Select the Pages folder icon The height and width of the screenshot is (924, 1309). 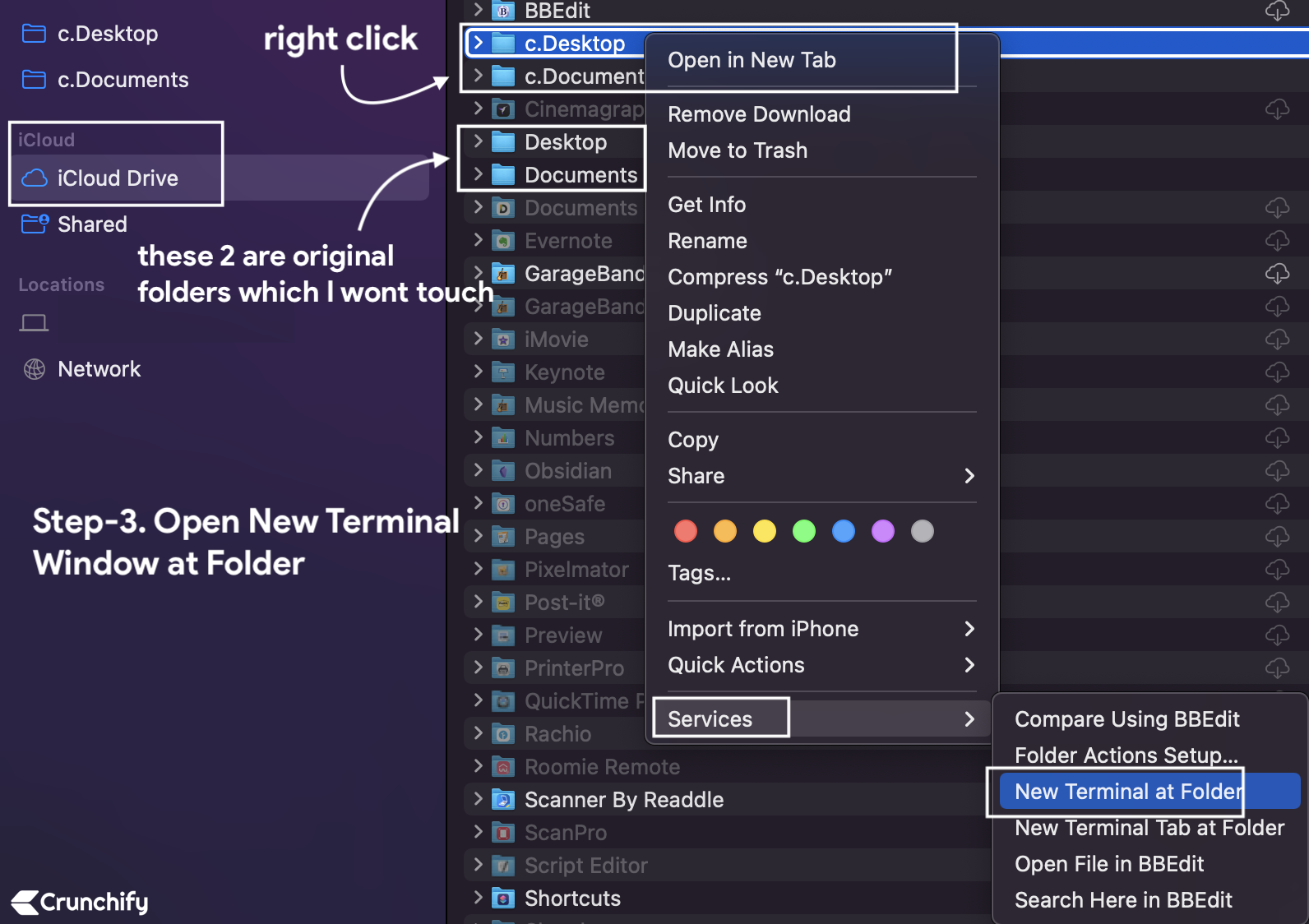pyautogui.click(x=502, y=537)
